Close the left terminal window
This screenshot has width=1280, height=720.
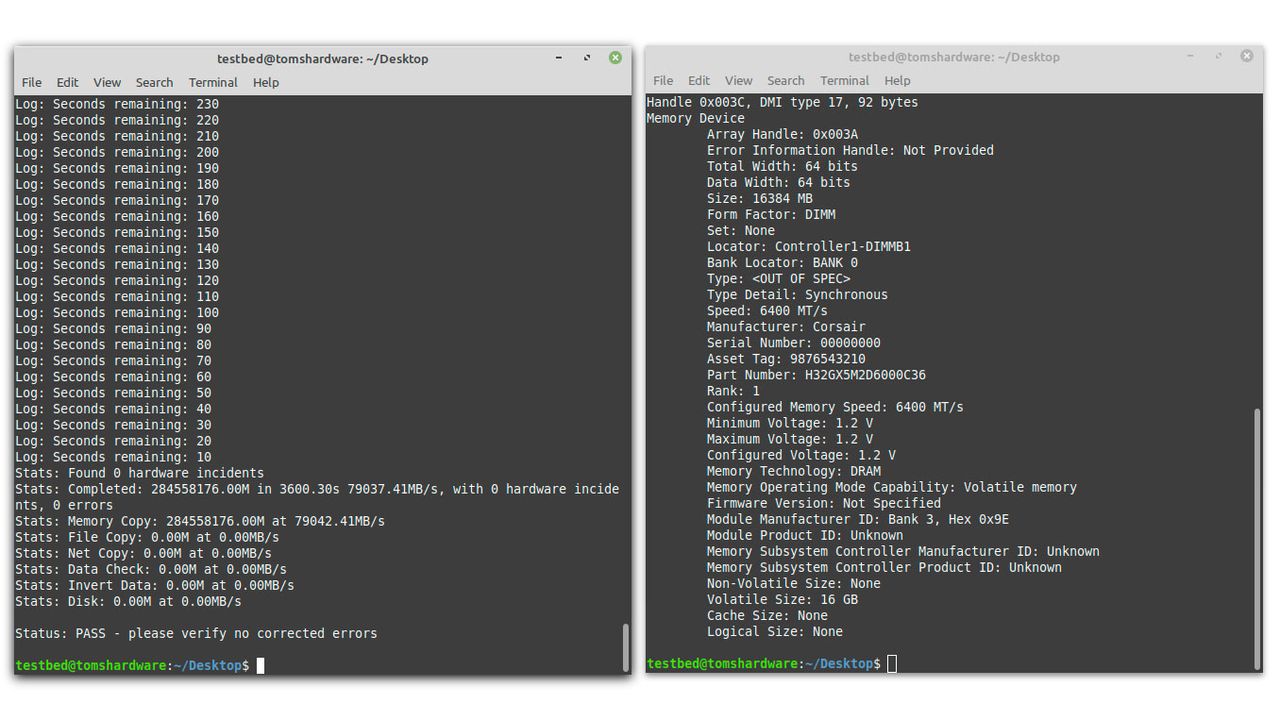click(615, 58)
